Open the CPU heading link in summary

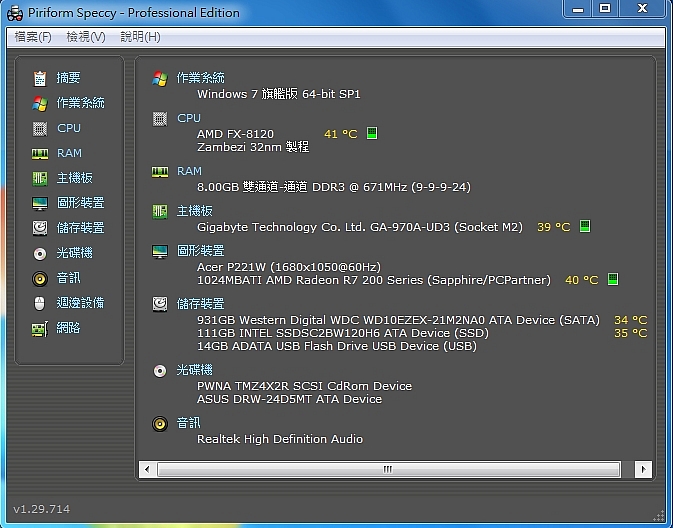pyautogui.click(x=189, y=118)
